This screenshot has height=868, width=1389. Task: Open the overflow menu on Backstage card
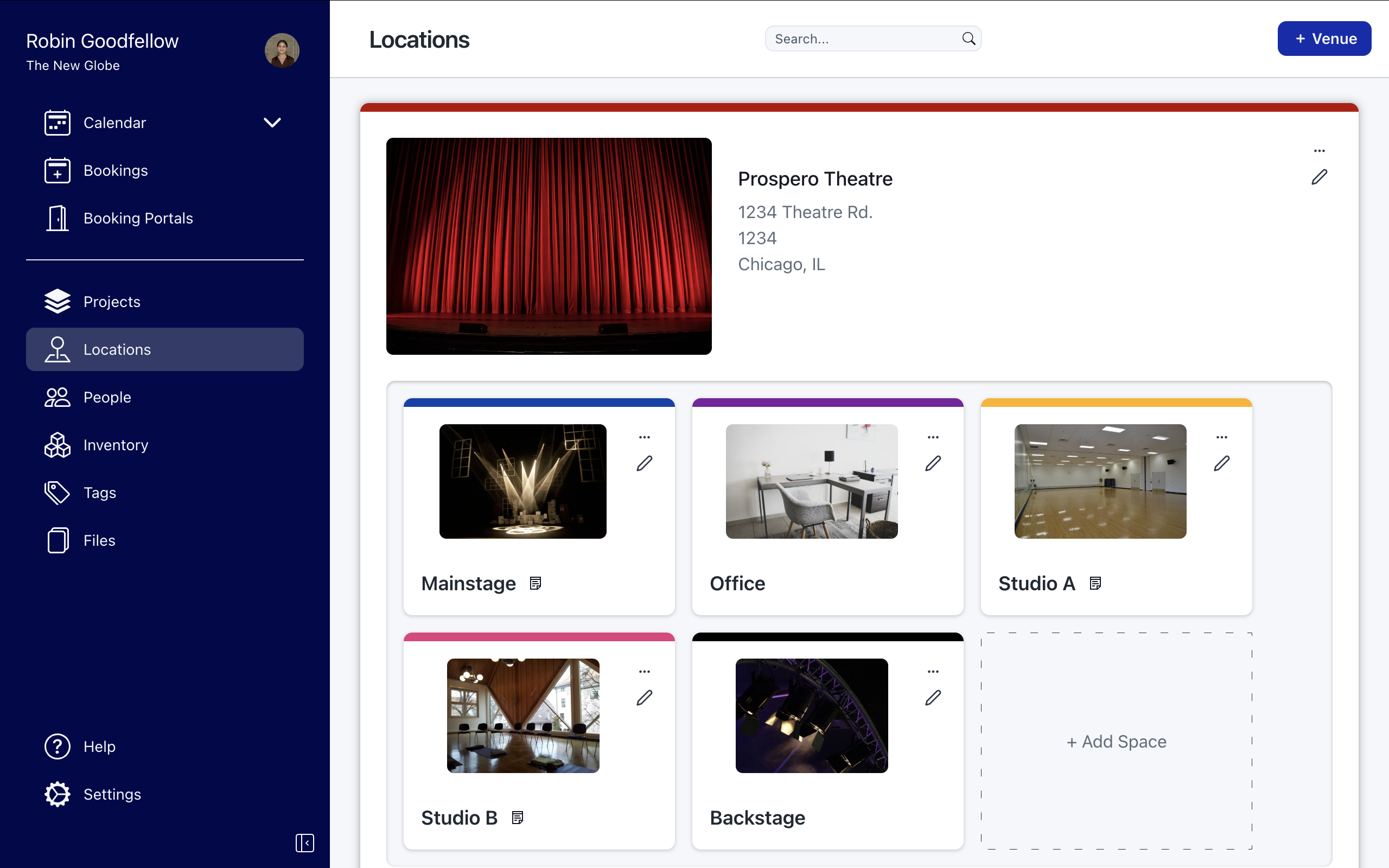[933, 671]
